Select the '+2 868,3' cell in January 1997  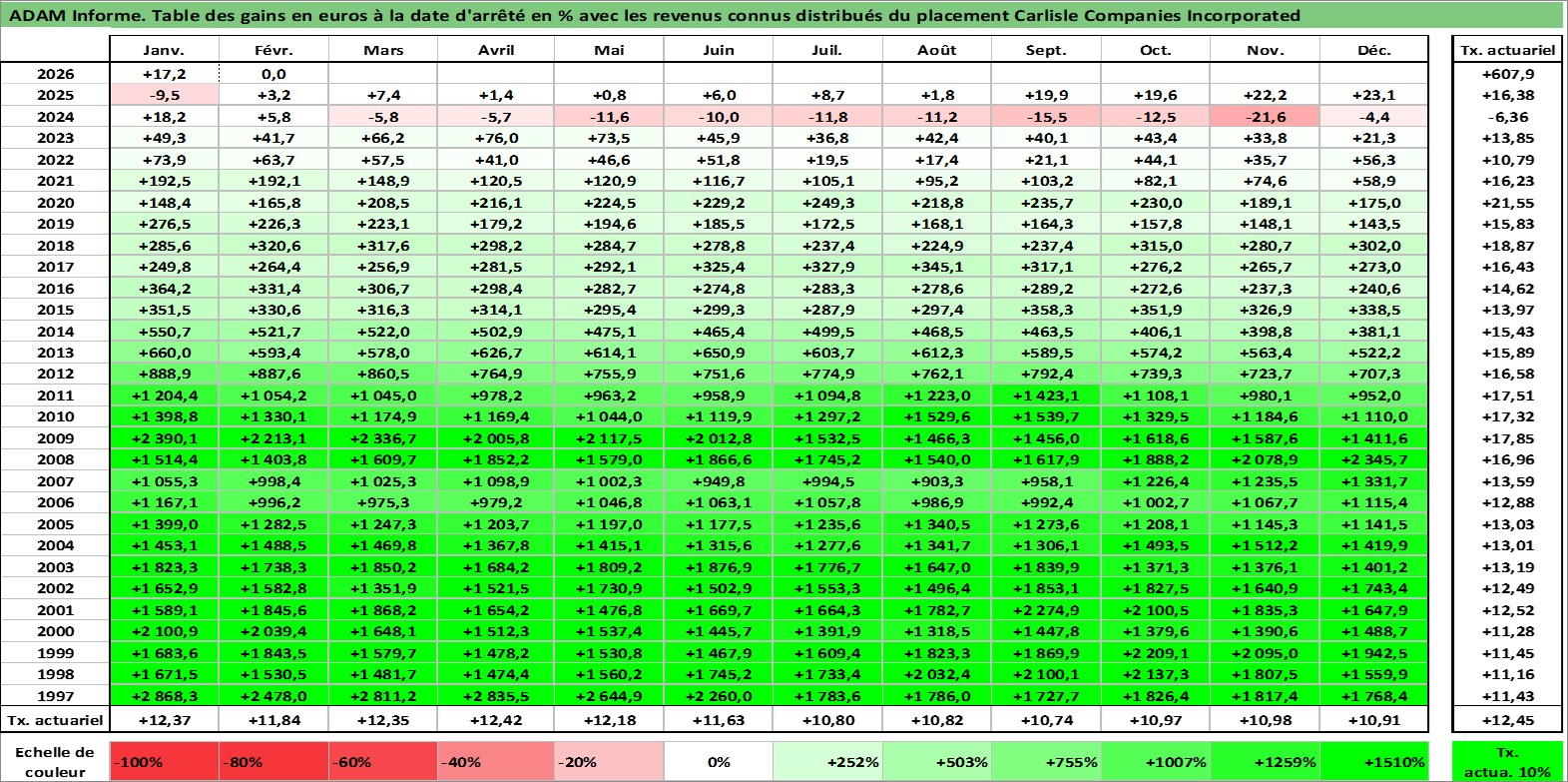coord(164,696)
